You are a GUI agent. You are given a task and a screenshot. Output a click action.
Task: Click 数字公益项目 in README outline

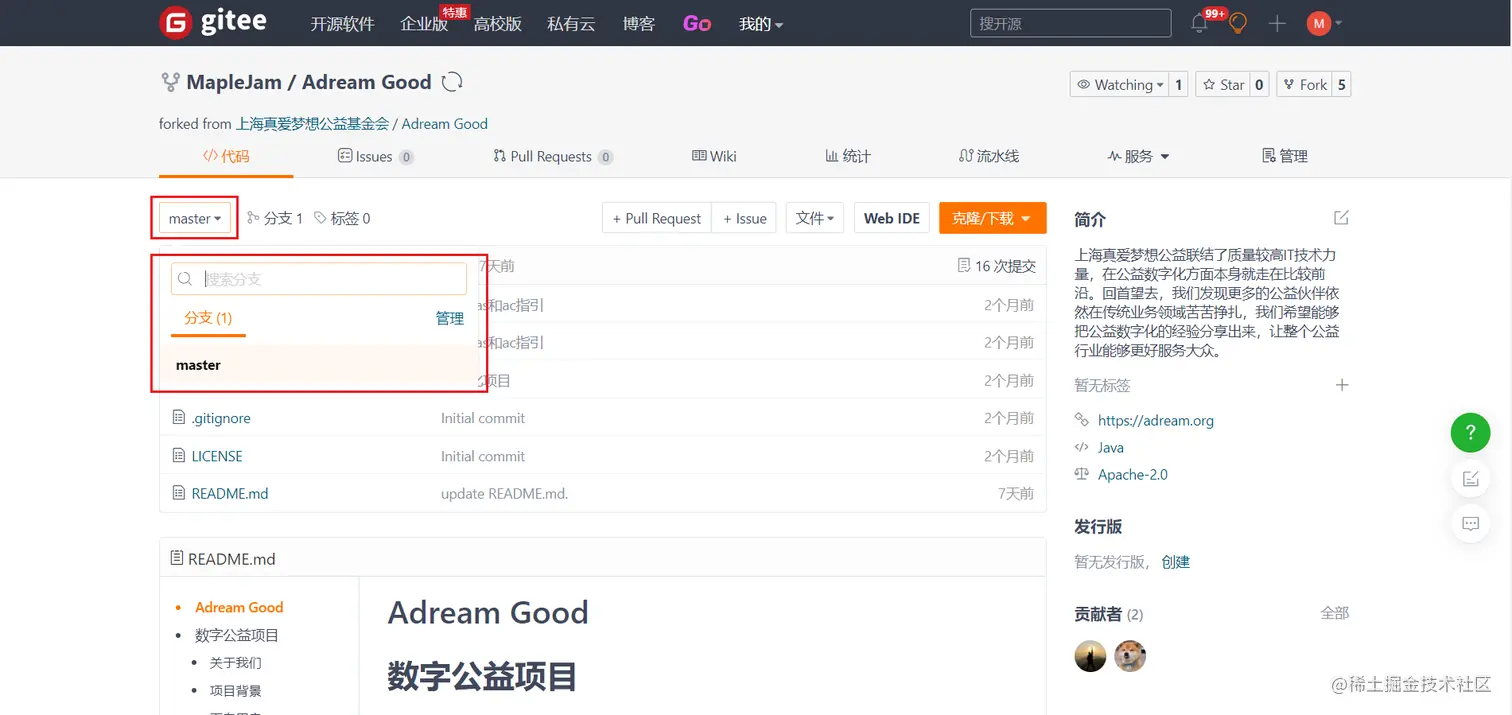tap(237, 635)
